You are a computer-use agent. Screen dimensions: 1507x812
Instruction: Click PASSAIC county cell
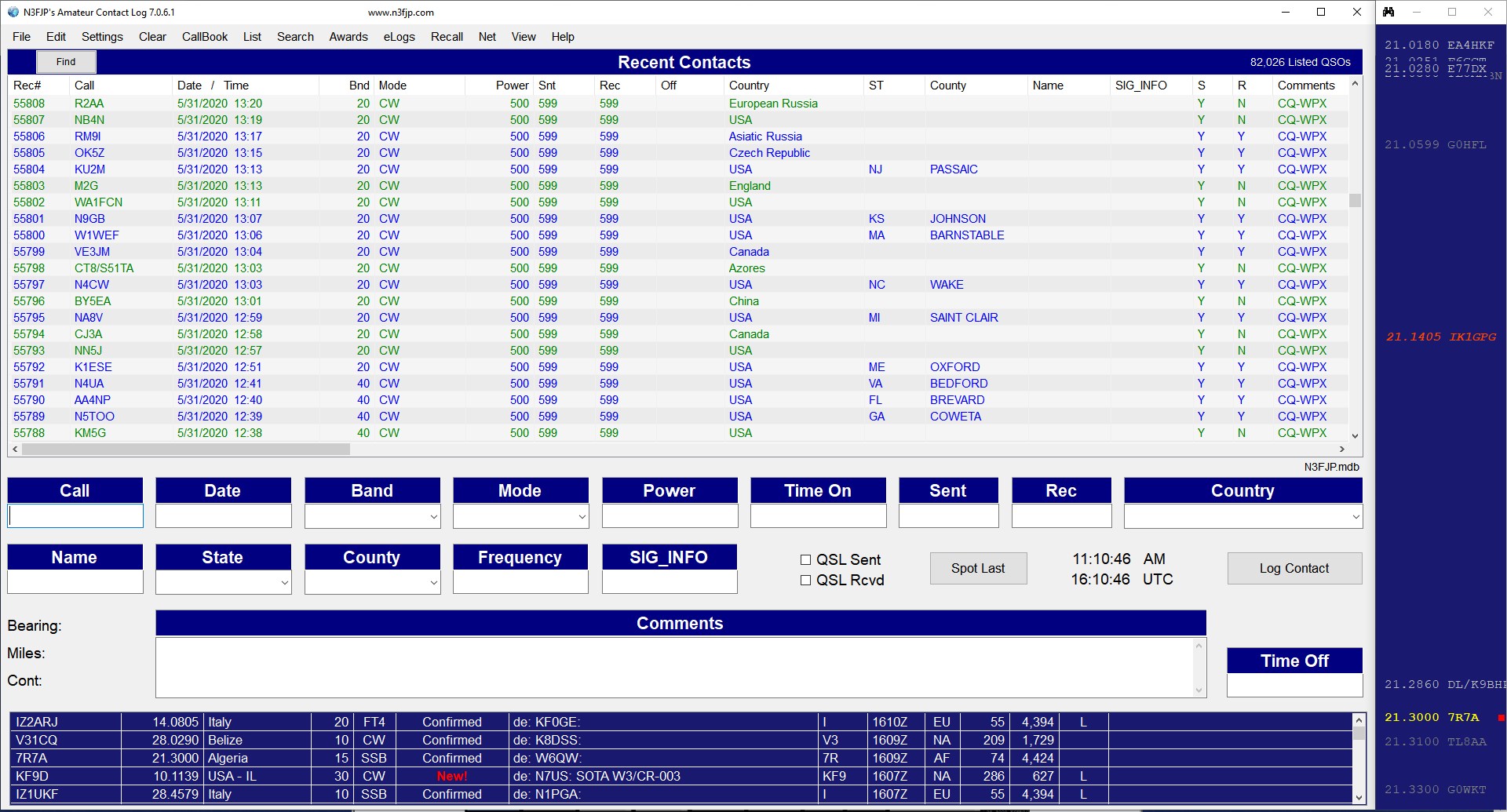pyautogui.click(x=954, y=169)
